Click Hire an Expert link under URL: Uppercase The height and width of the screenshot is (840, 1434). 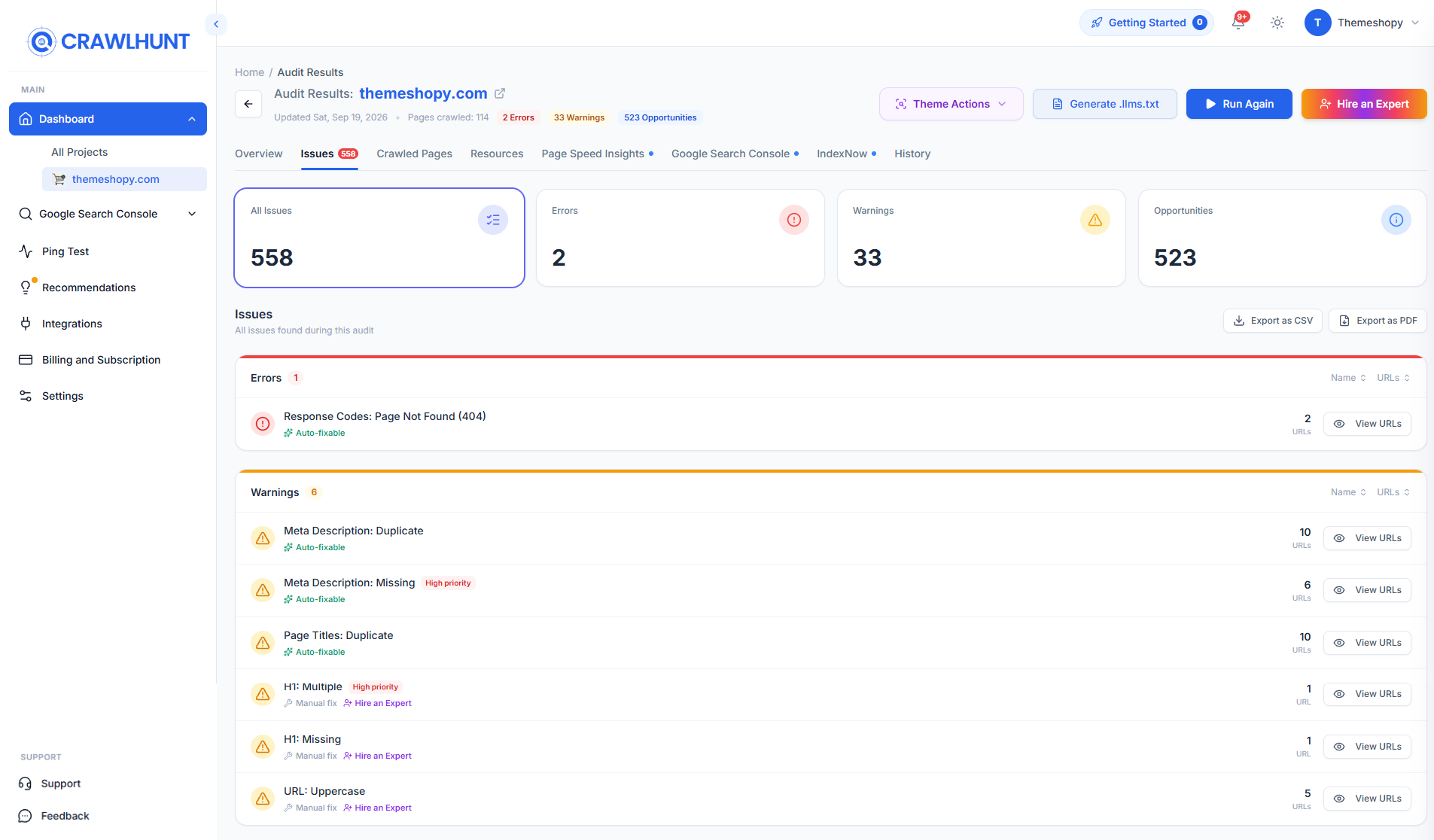[x=377, y=808]
